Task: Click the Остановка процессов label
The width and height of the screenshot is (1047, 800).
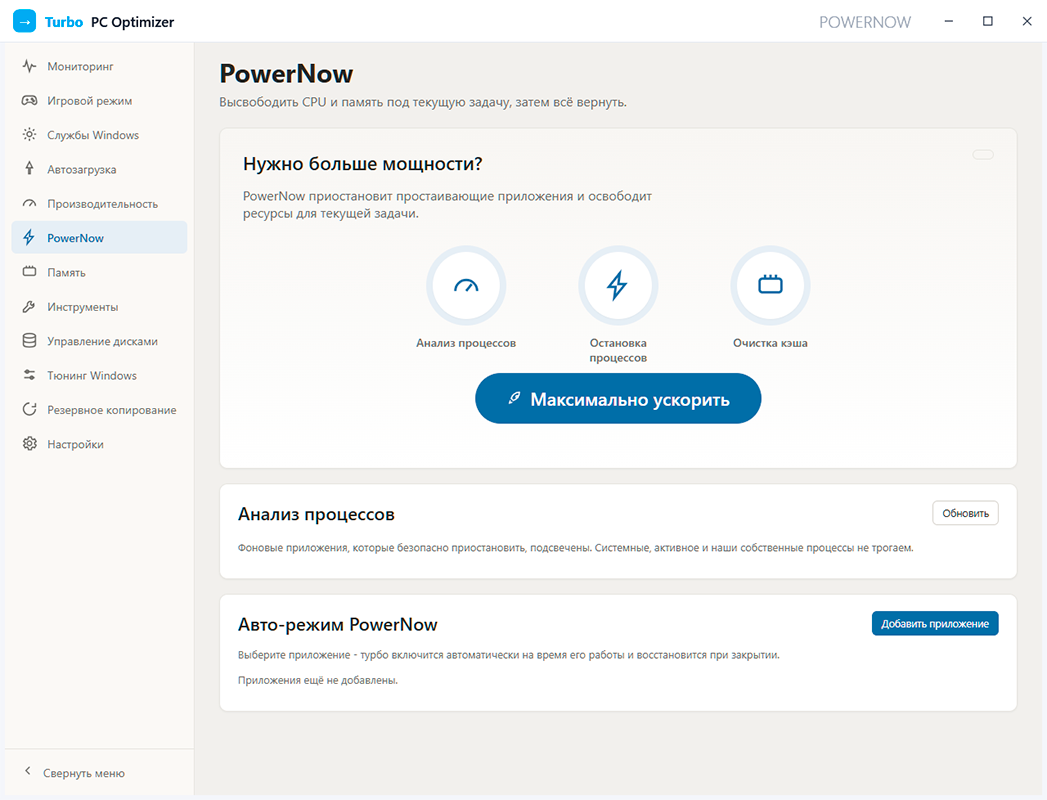Action: tap(618, 350)
